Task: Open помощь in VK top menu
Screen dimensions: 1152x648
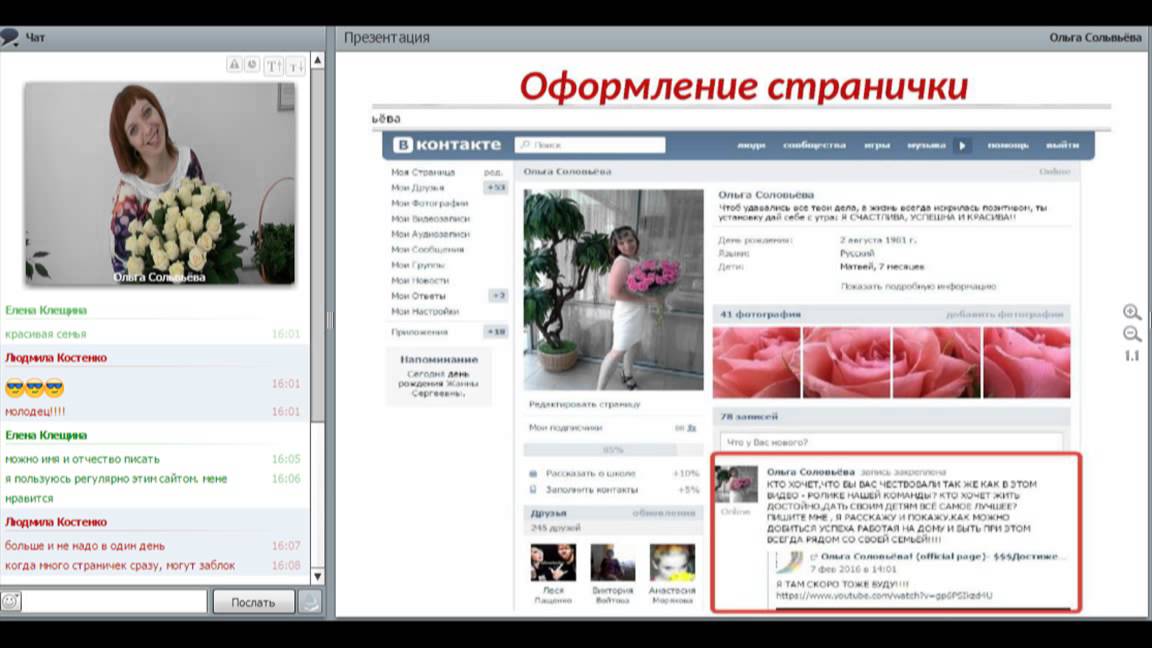Action: coord(1008,145)
